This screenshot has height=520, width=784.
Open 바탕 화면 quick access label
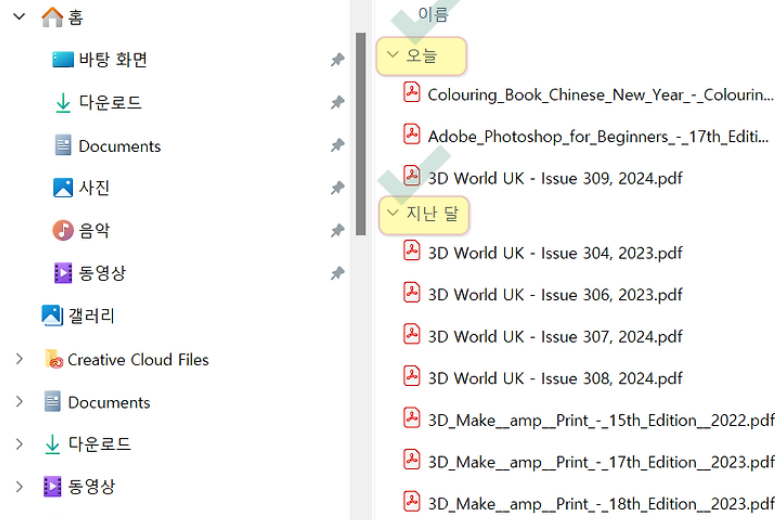click(113, 60)
